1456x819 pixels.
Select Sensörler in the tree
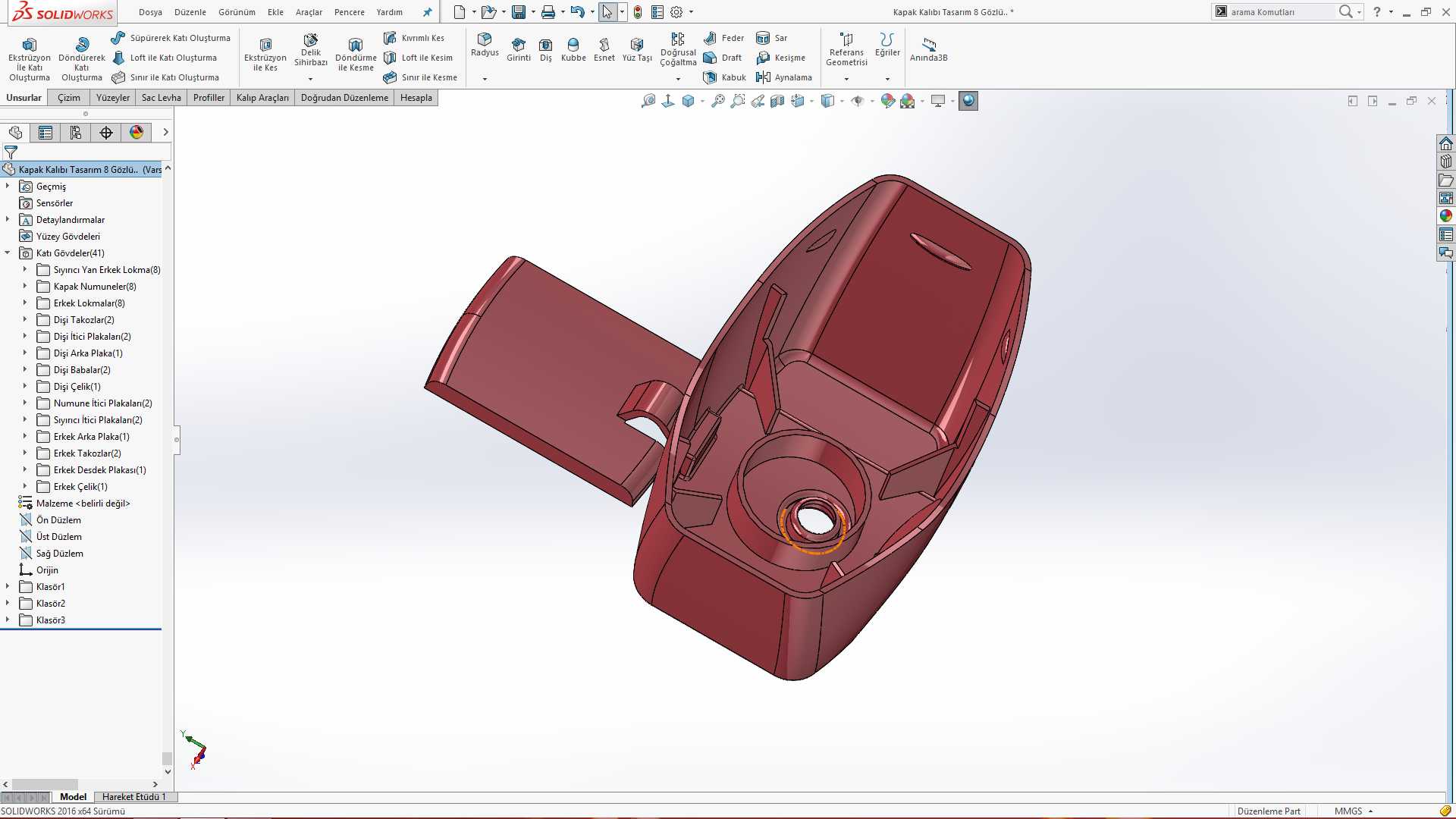pos(55,203)
